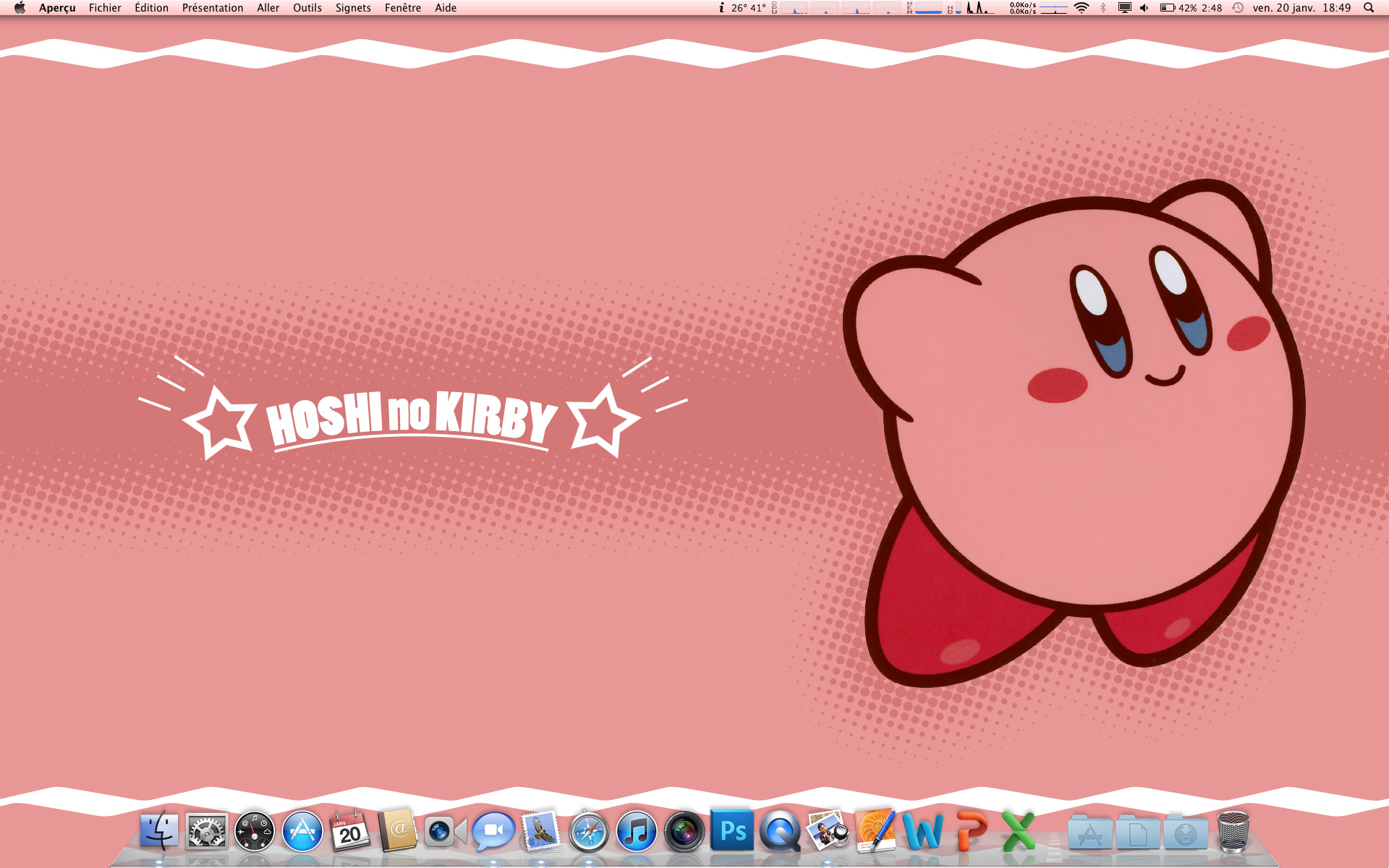Open the Wi-Fi status menu
The height and width of the screenshot is (868, 1389).
tap(1082, 8)
